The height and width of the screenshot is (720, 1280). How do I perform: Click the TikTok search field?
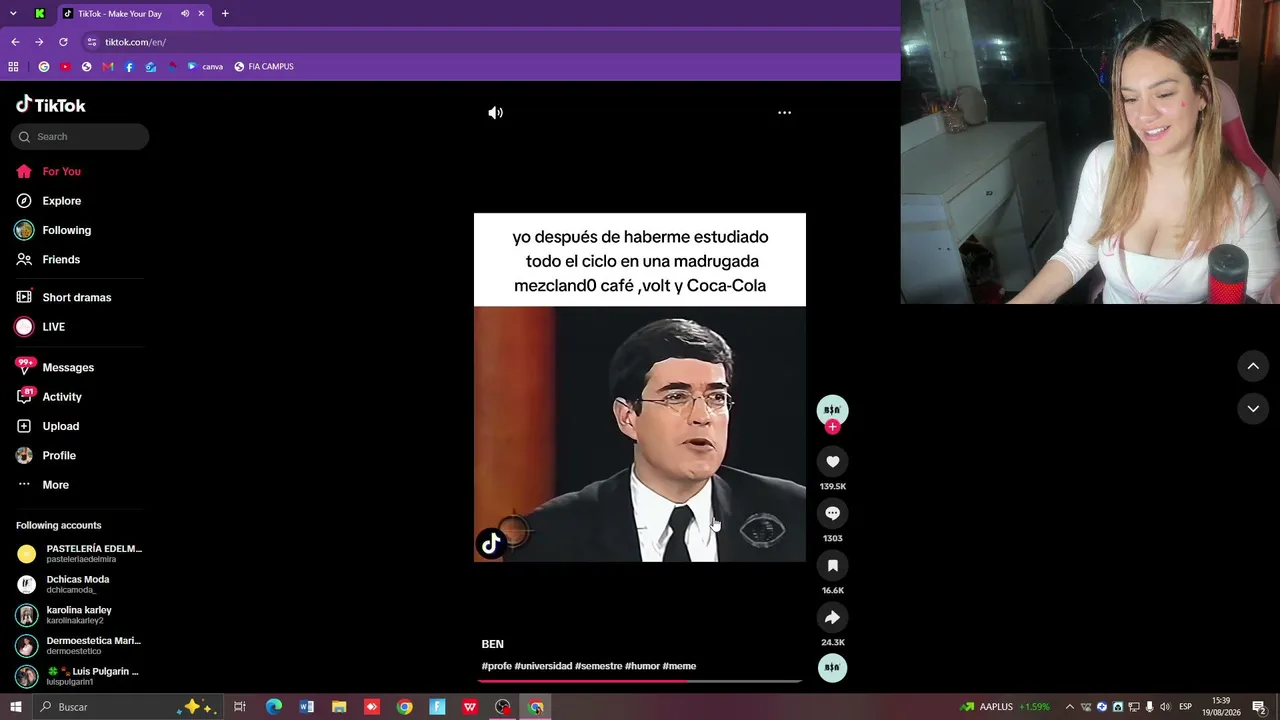[x=80, y=137]
